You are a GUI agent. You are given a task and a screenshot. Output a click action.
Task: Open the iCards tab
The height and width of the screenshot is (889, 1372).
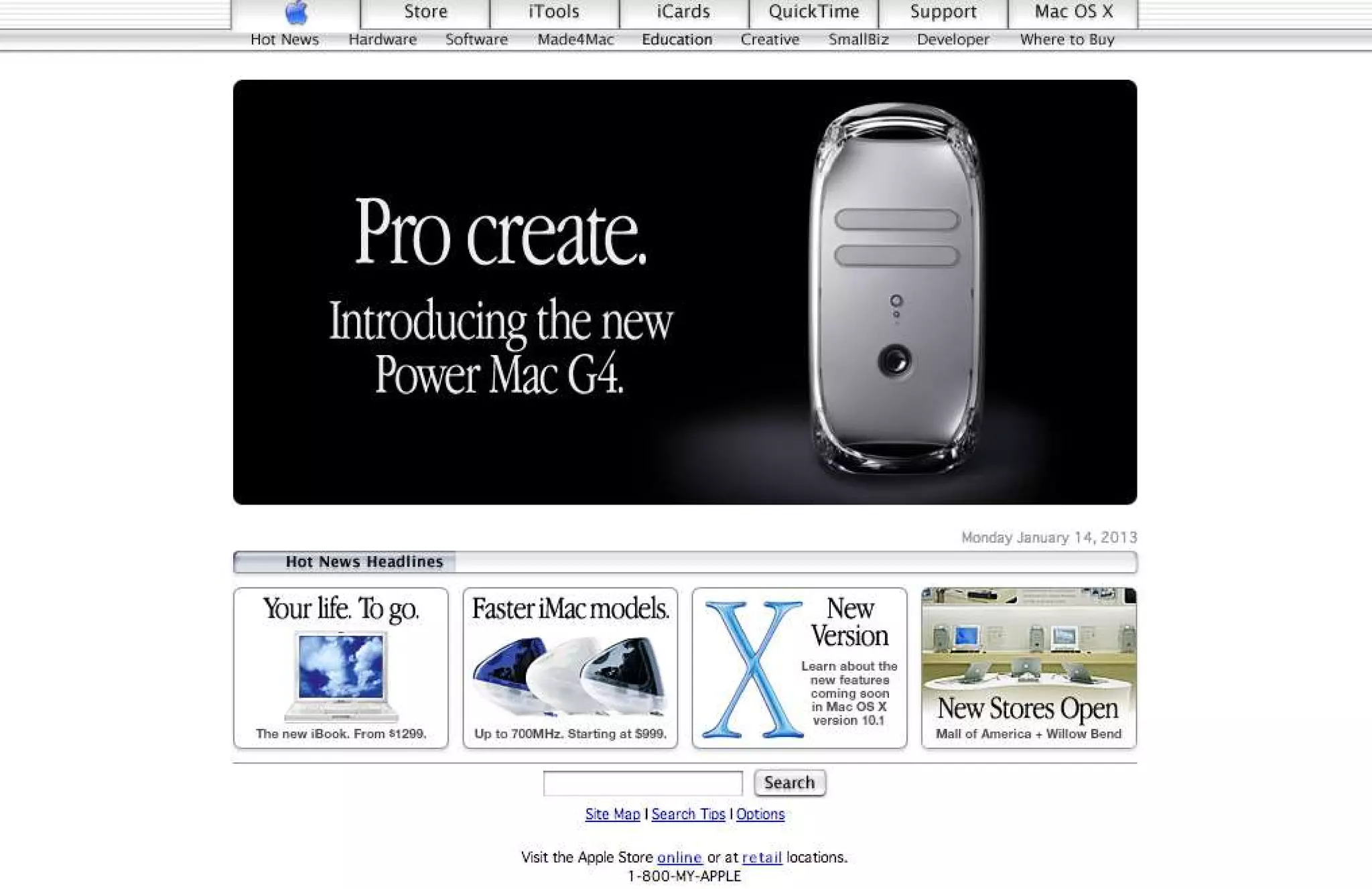click(x=683, y=13)
